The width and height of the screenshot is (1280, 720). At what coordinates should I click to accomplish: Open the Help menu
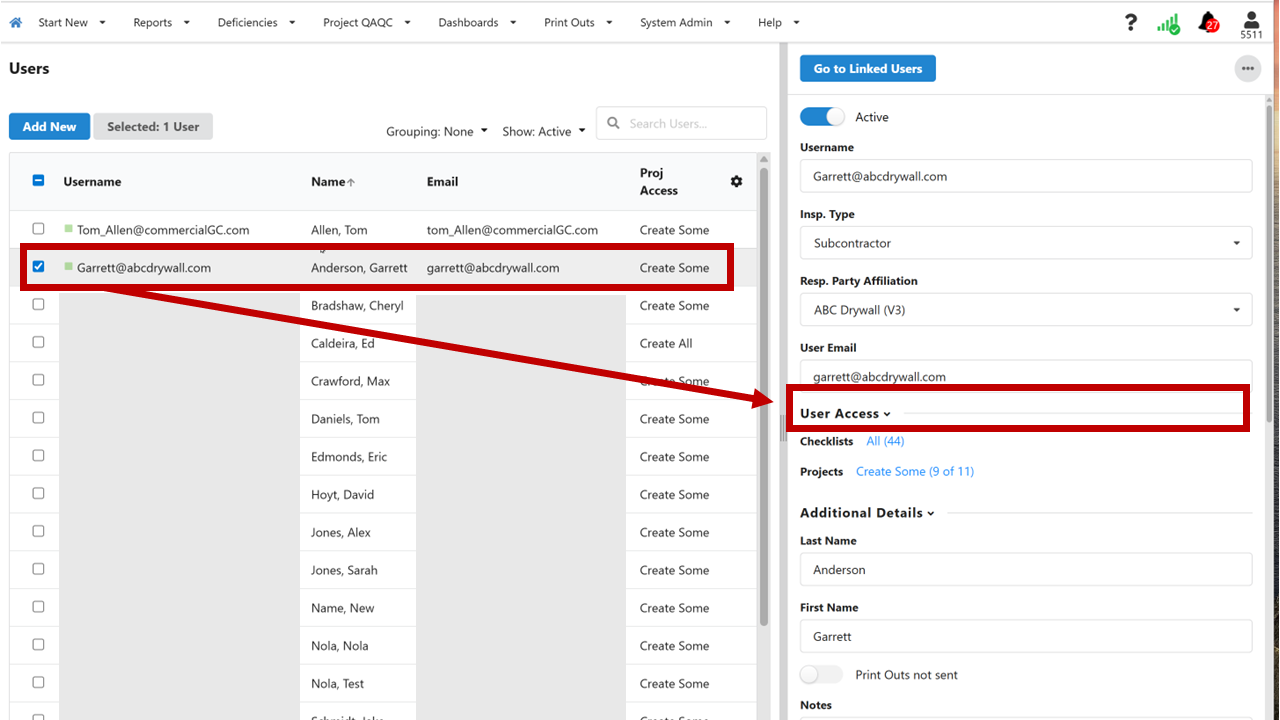pyautogui.click(x=779, y=22)
